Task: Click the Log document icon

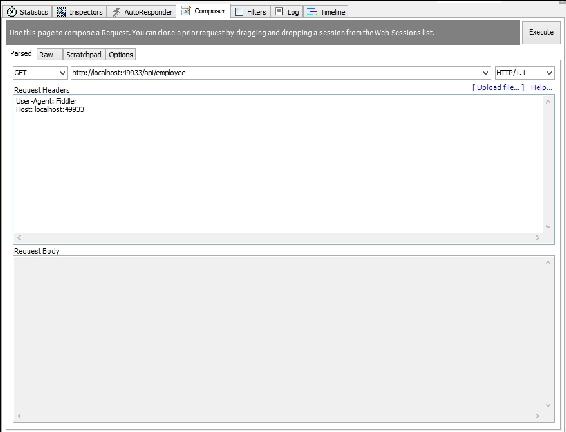Action: pos(279,11)
